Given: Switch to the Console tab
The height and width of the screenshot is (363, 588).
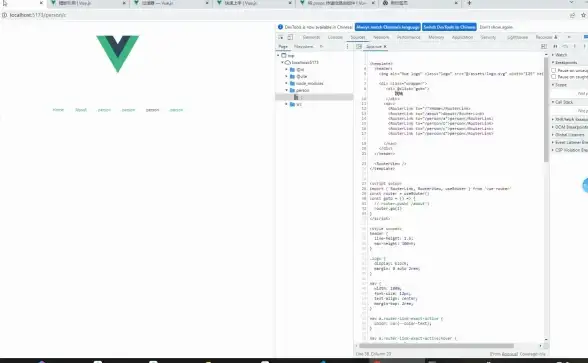Looking at the screenshot, I should pyautogui.click(x=335, y=37).
